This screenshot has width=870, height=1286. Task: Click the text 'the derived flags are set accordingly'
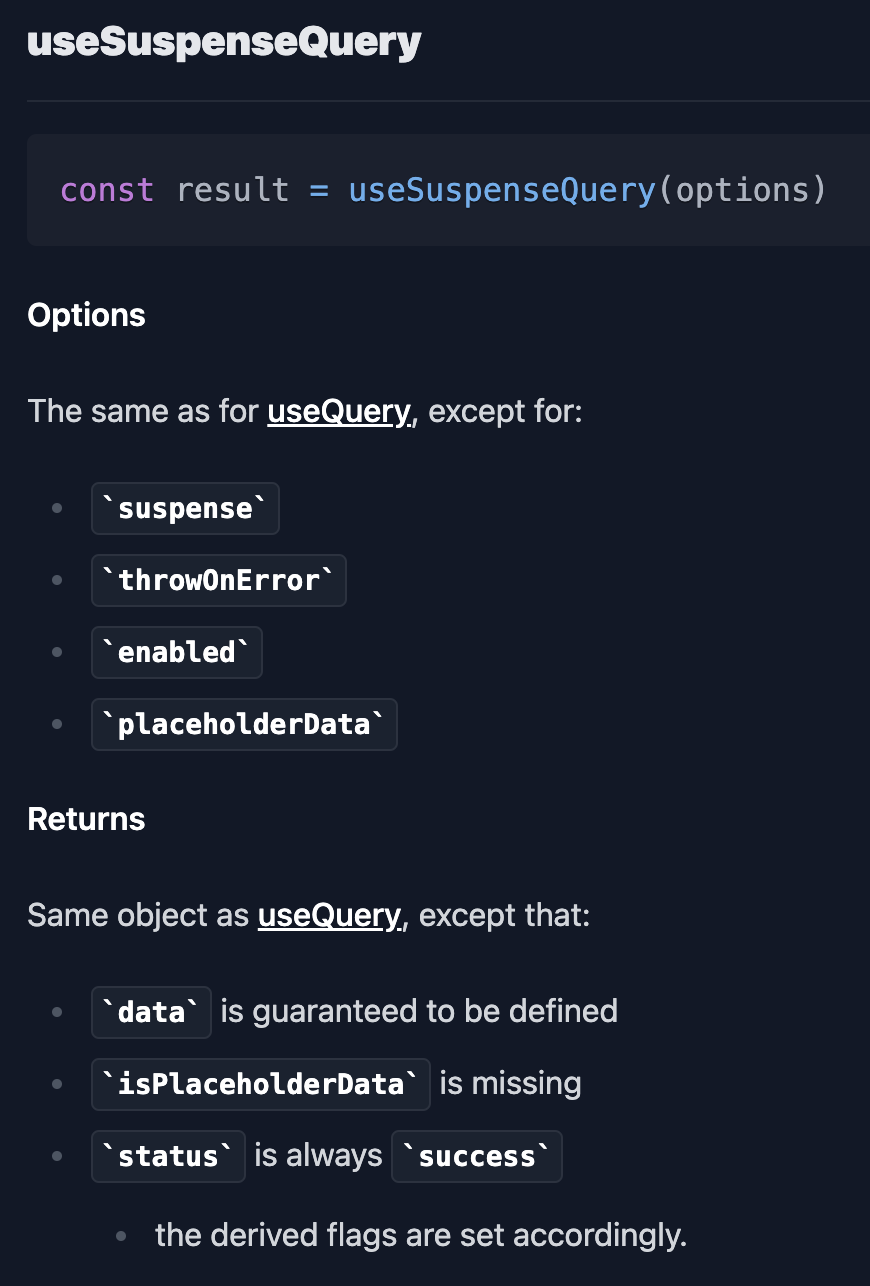click(421, 1235)
